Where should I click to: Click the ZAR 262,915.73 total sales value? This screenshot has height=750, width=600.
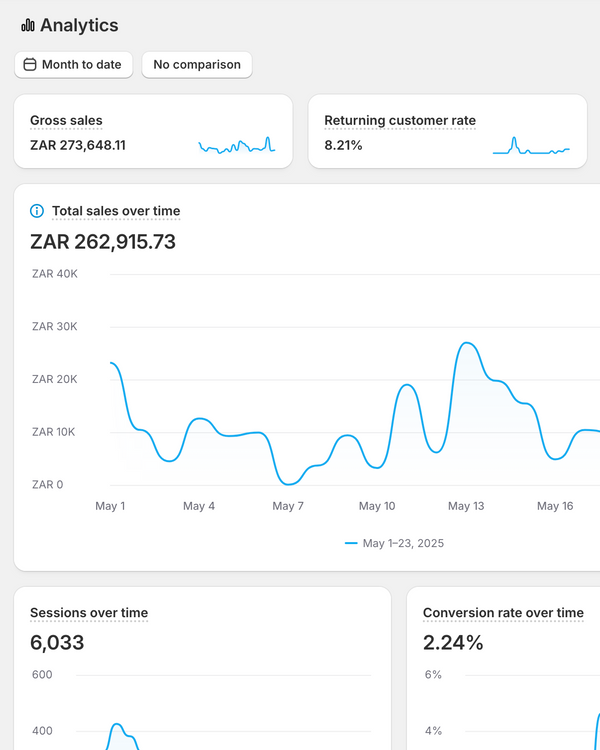(x=103, y=242)
